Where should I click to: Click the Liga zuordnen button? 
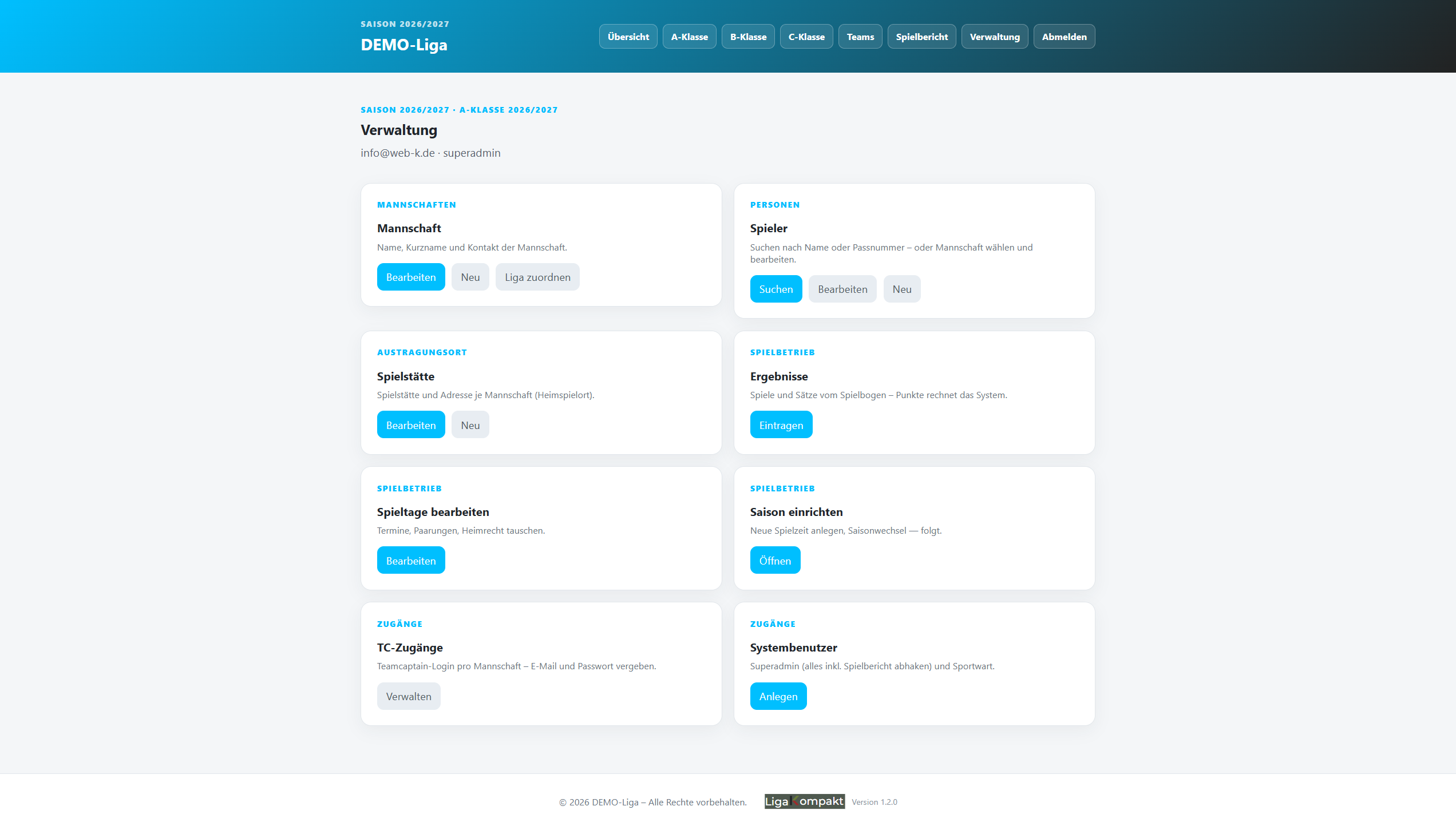(x=537, y=277)
